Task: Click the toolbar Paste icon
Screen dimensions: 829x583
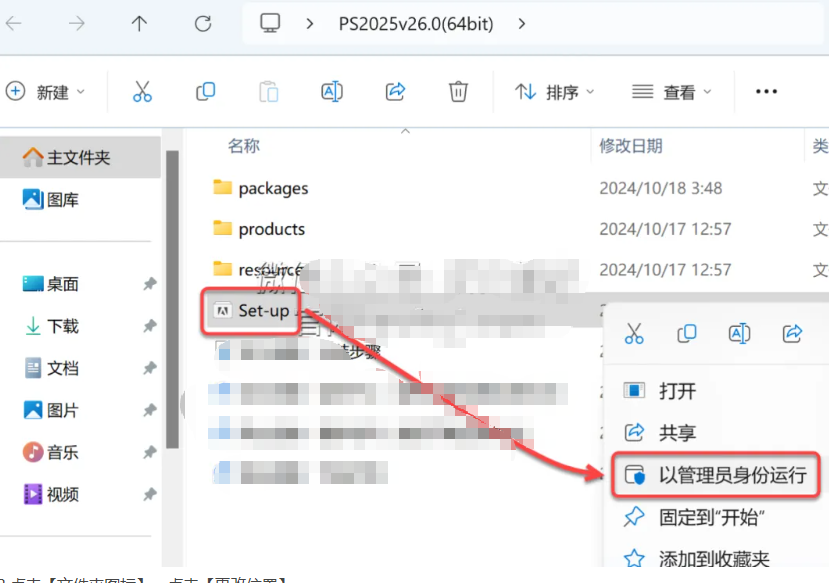Action: [269, 91]
